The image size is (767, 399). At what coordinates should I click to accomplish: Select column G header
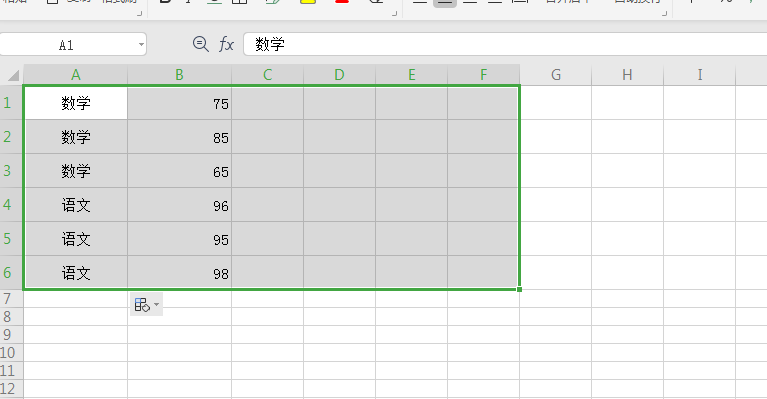[556, 75]
